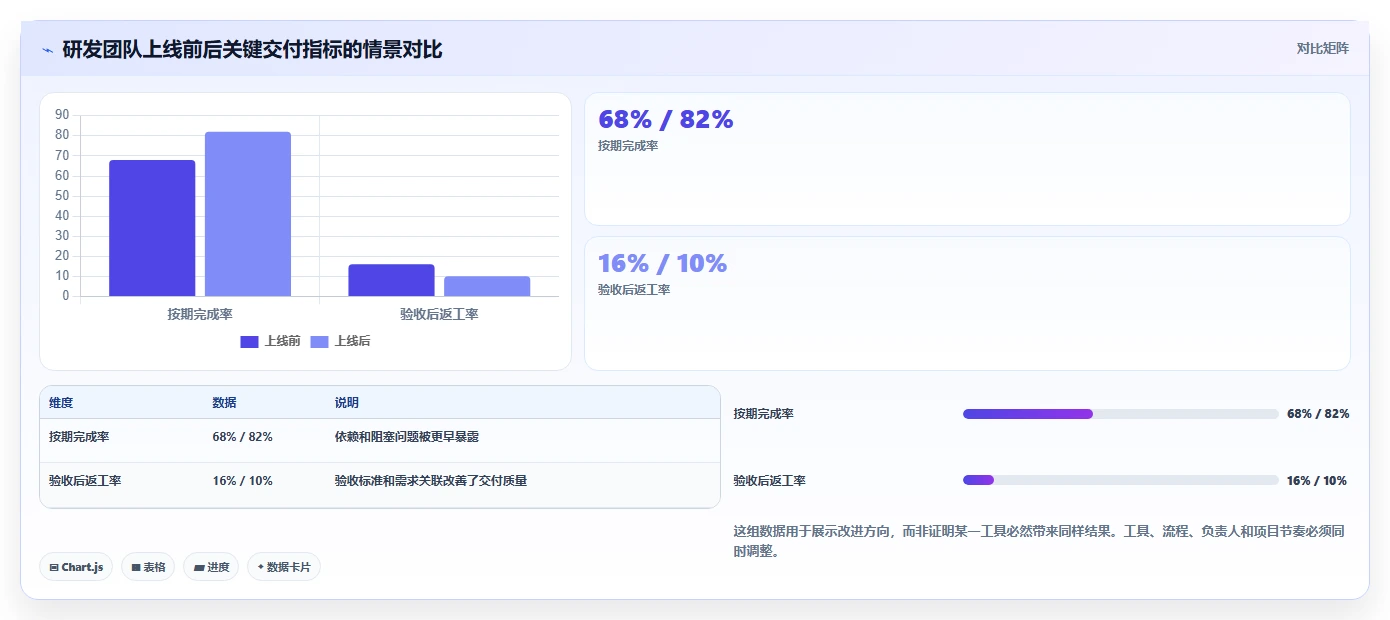The height and width of the screenshot is (620, 1390).
Task: Click the 上线前 bar for 验收后返工率
Action: (391, 280)
